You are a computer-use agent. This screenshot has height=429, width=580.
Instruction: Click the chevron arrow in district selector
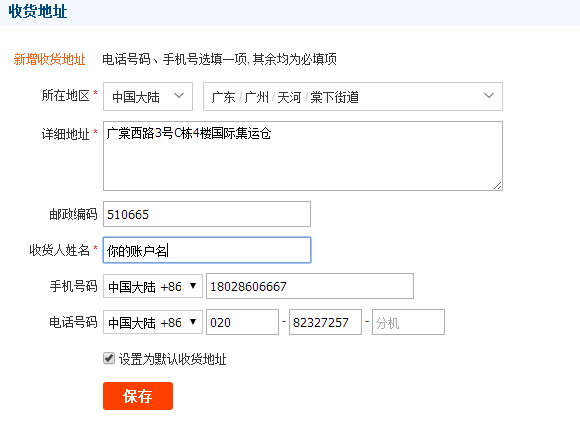click(x=489, y=96)
